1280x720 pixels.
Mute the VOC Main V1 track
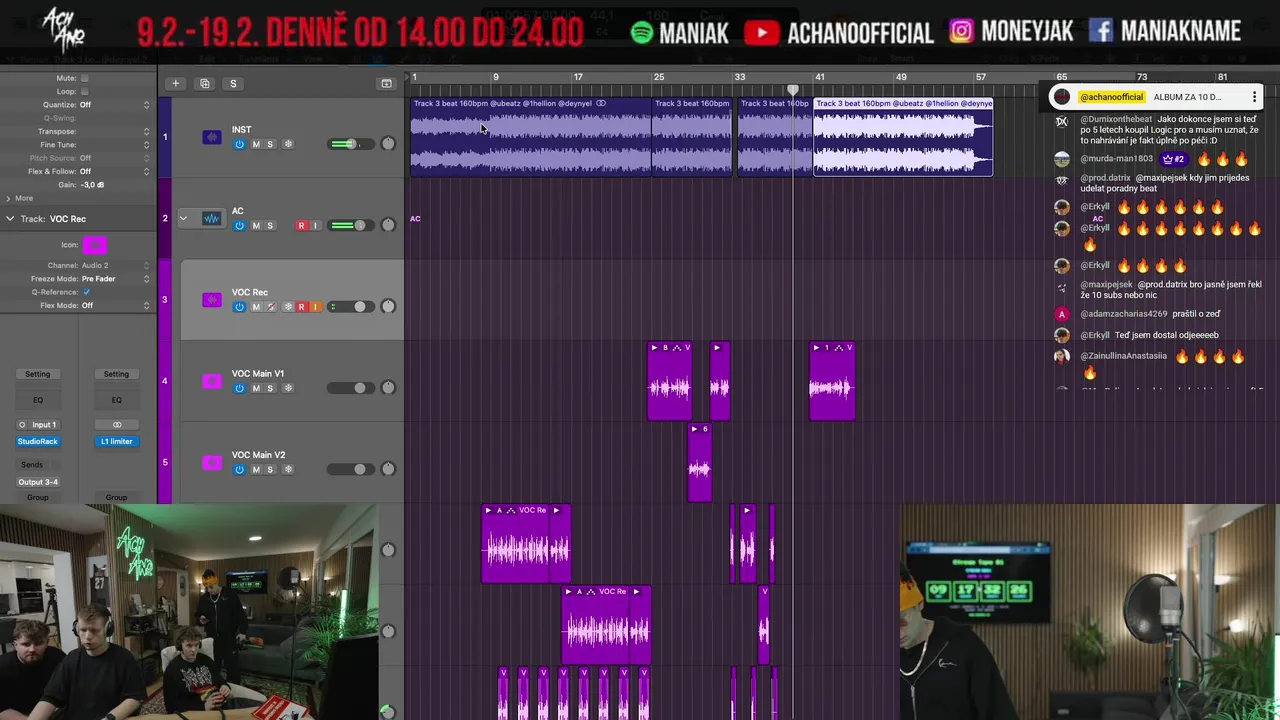(255, 388)
